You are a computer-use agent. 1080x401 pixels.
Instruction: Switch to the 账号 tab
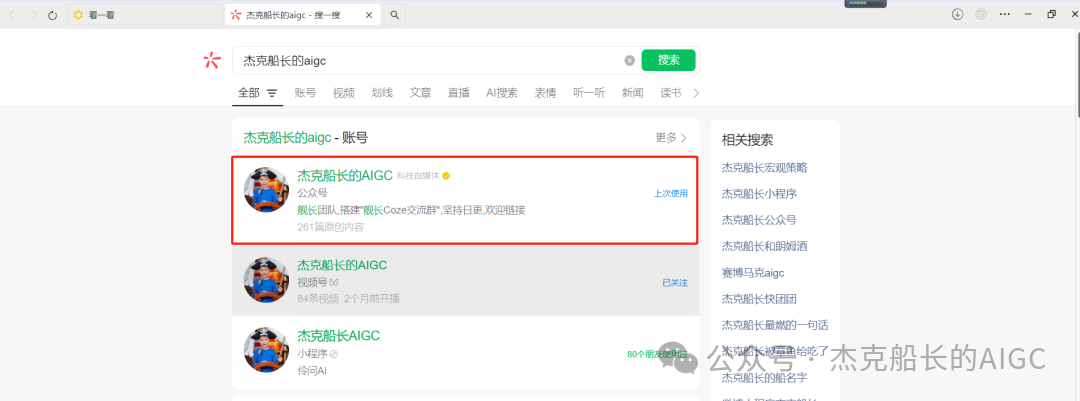click(305, 93)
